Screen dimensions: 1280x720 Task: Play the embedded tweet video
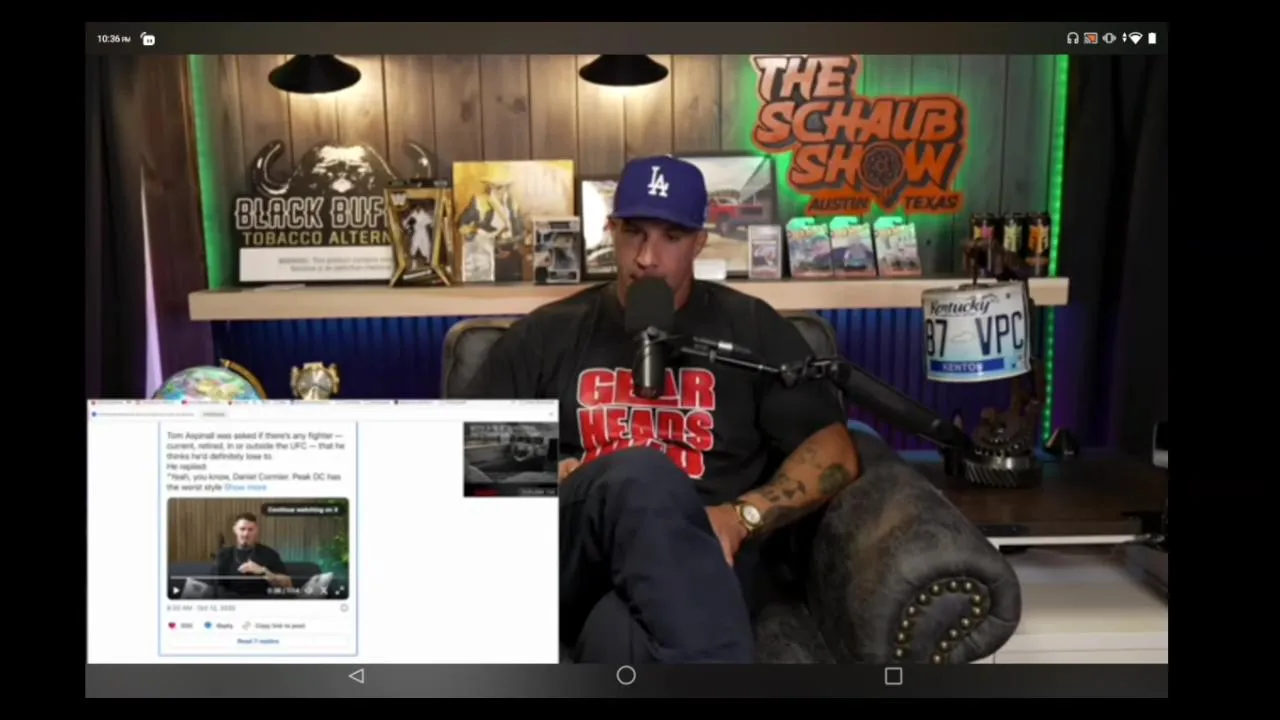[176, 590]
